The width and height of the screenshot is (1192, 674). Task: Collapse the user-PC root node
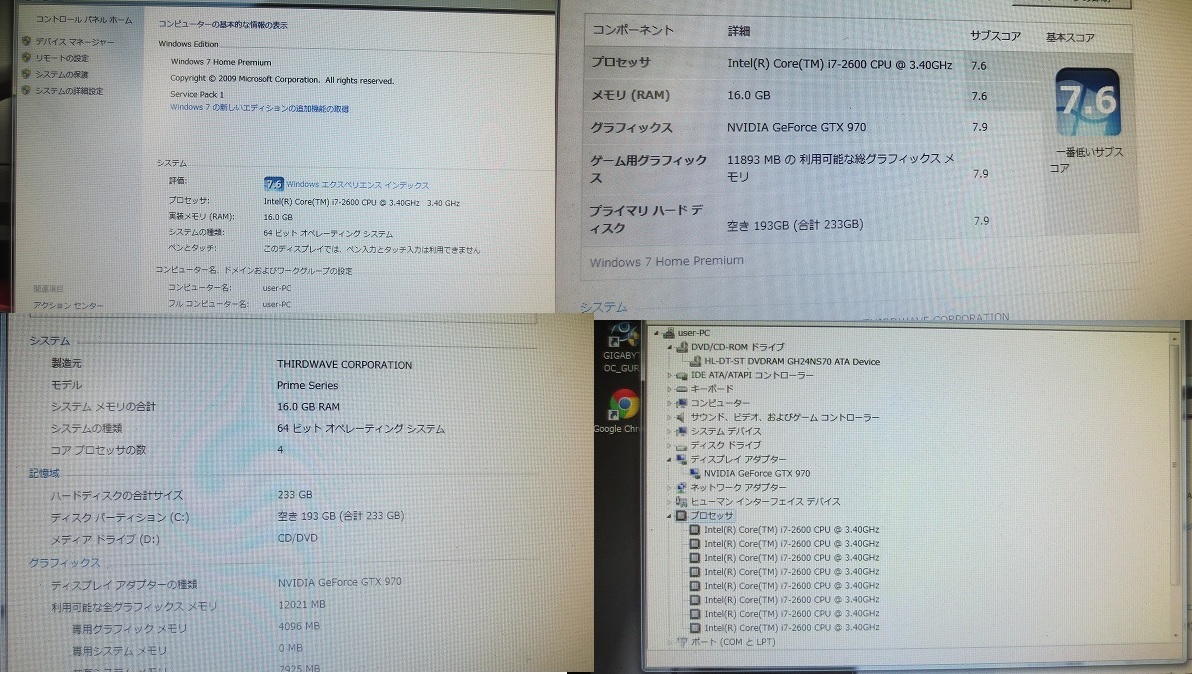(657, 333)
